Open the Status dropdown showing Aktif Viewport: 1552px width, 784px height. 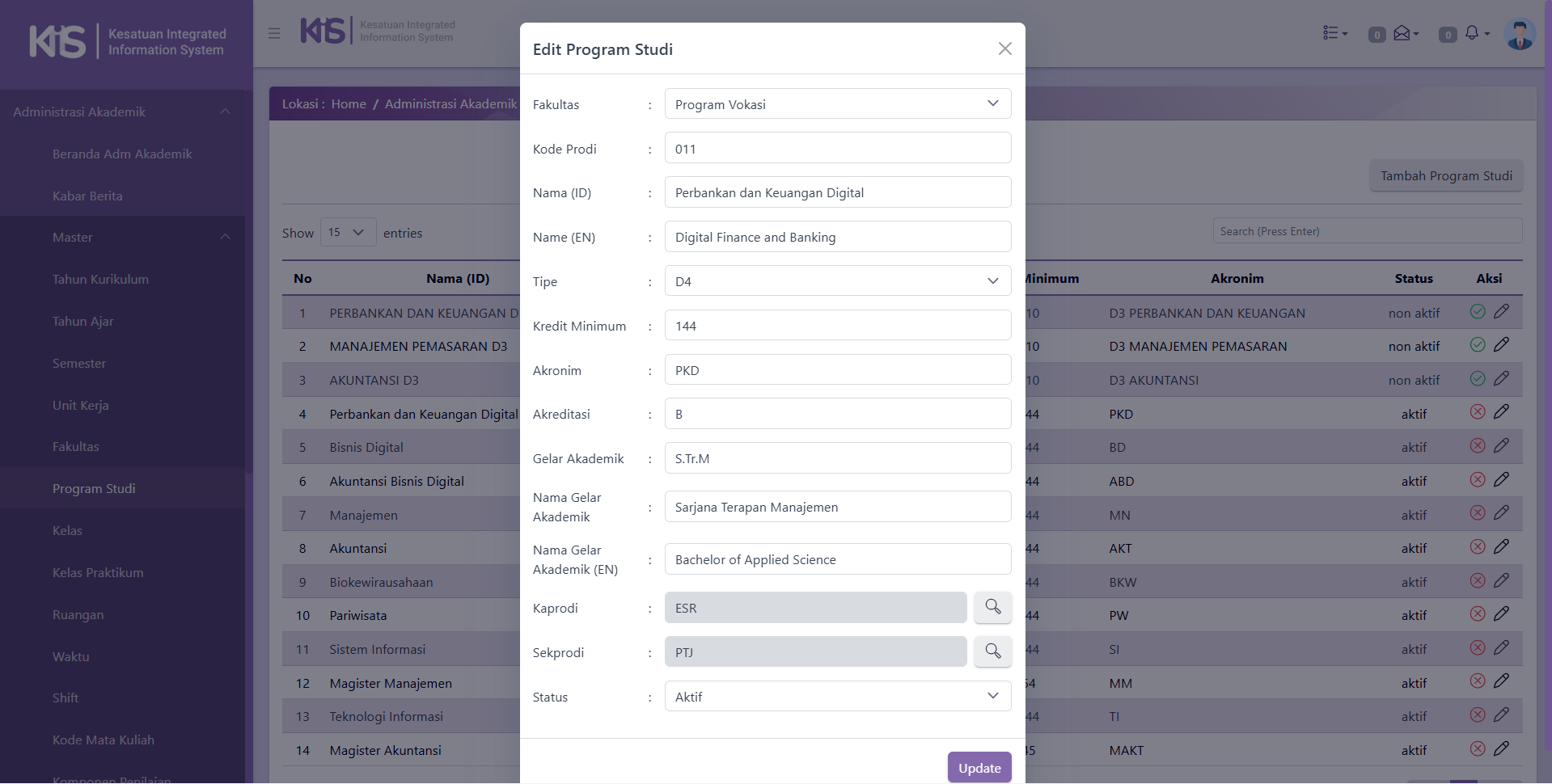837,697
